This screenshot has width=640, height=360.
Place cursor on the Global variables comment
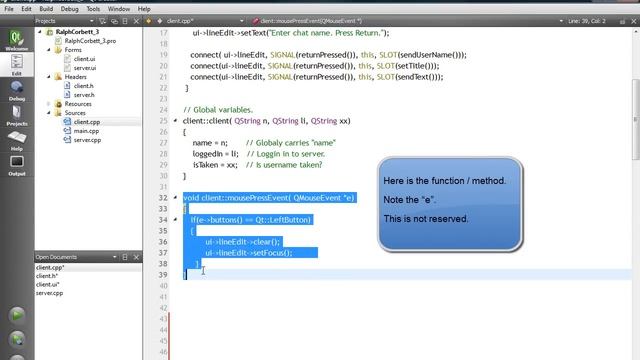click(218, 110)
